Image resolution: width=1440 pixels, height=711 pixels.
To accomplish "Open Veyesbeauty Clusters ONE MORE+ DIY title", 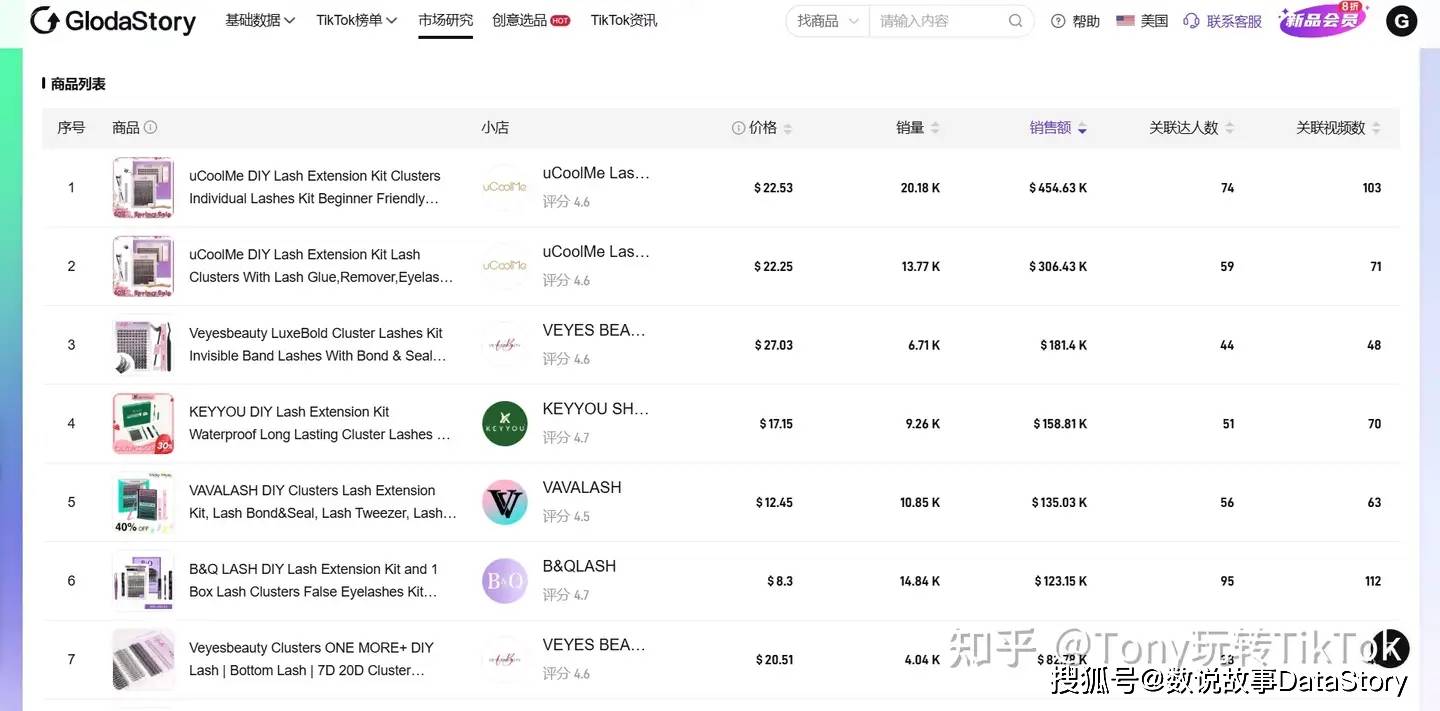I will point(312,660).
